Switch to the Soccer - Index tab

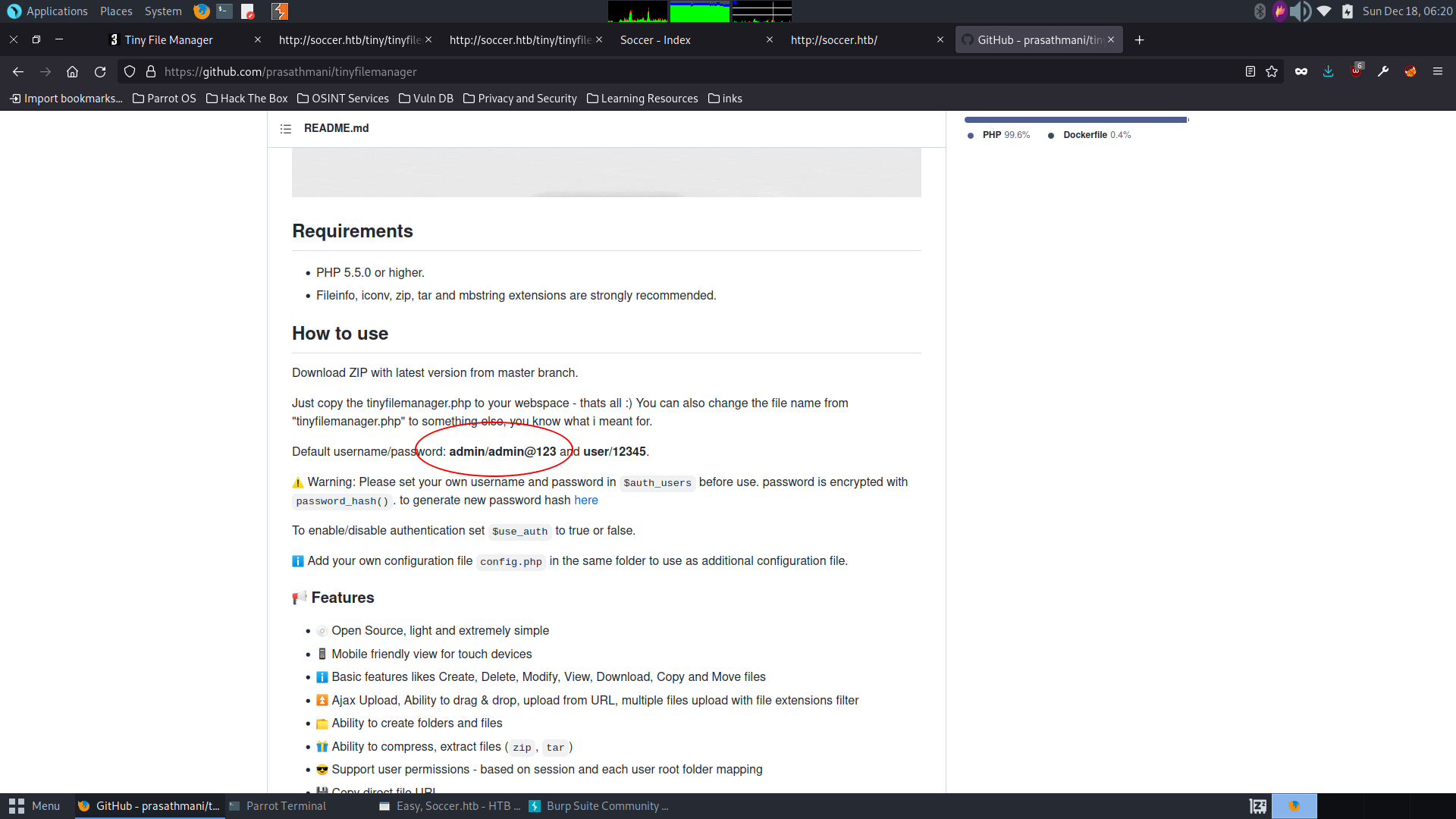click(x=655, y=40)
